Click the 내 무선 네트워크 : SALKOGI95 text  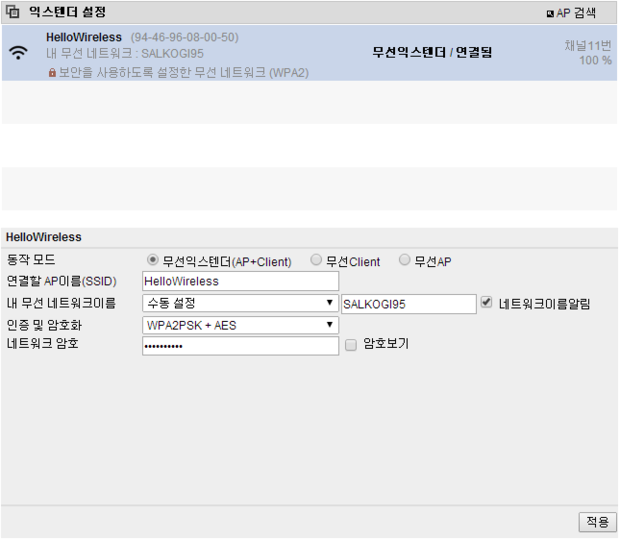125,53
